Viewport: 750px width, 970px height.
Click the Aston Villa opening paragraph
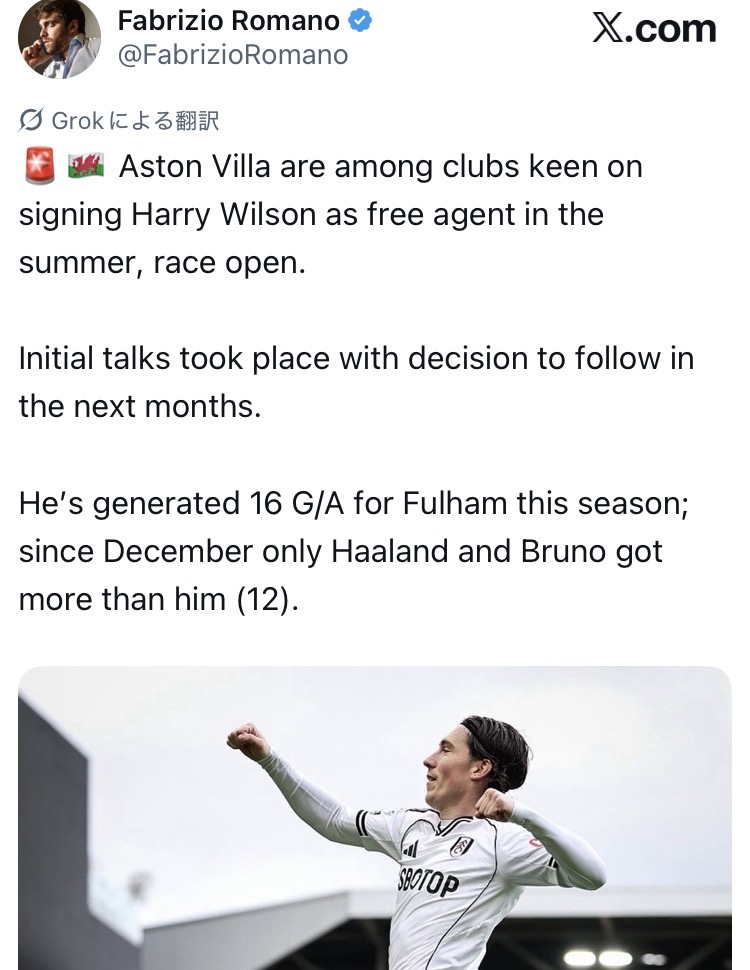330,214
